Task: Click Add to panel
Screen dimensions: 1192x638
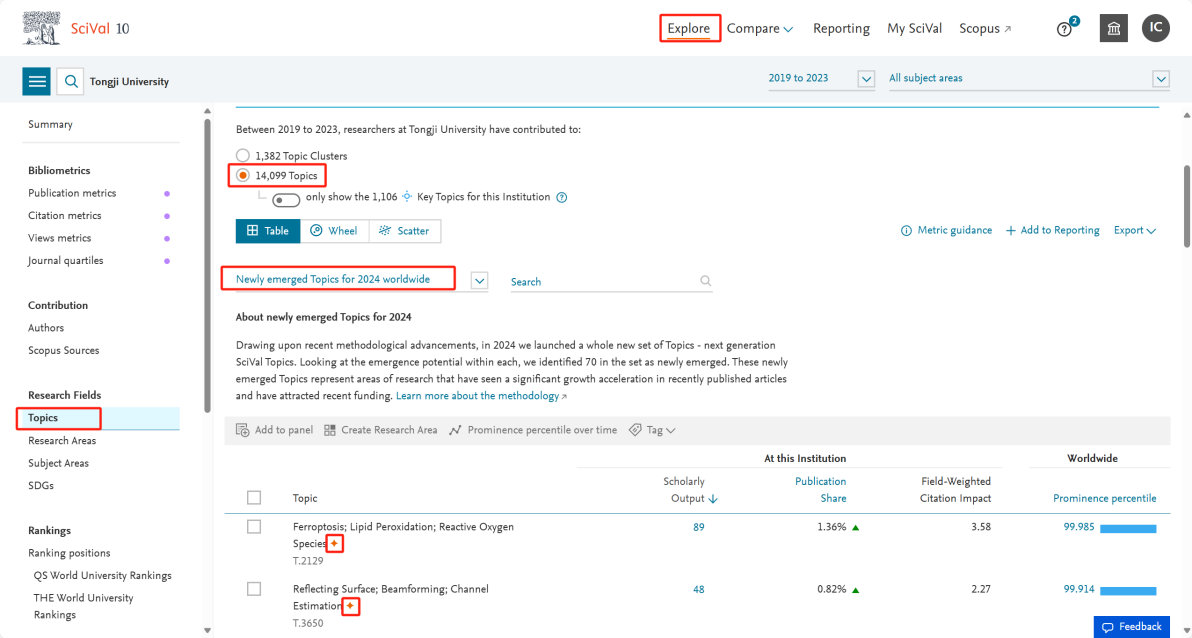Action: coord(274,430)
